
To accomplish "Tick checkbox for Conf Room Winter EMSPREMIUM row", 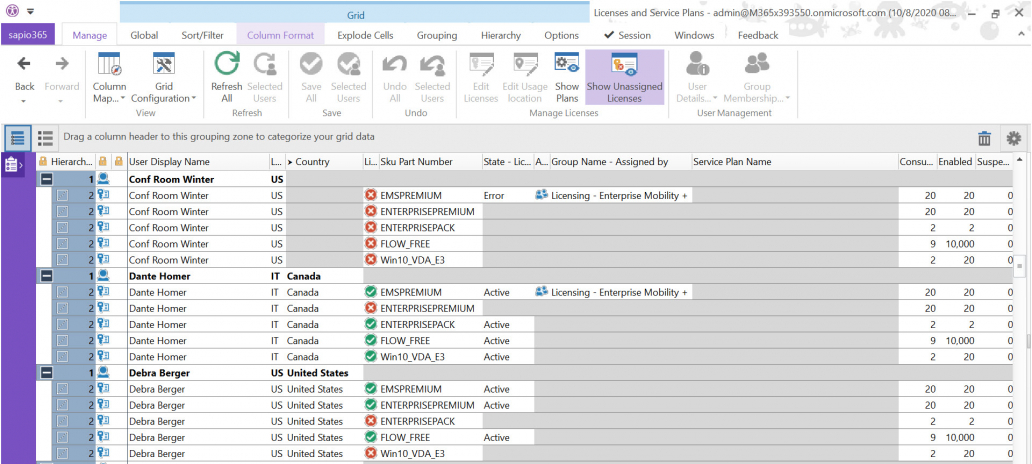I will coord(63,196).
